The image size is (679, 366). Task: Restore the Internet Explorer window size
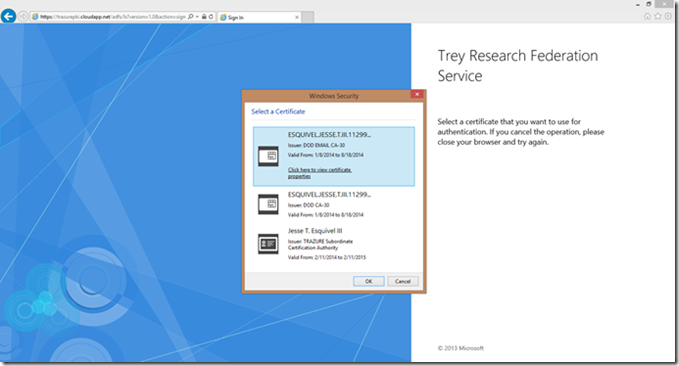[x=649, y=4]
